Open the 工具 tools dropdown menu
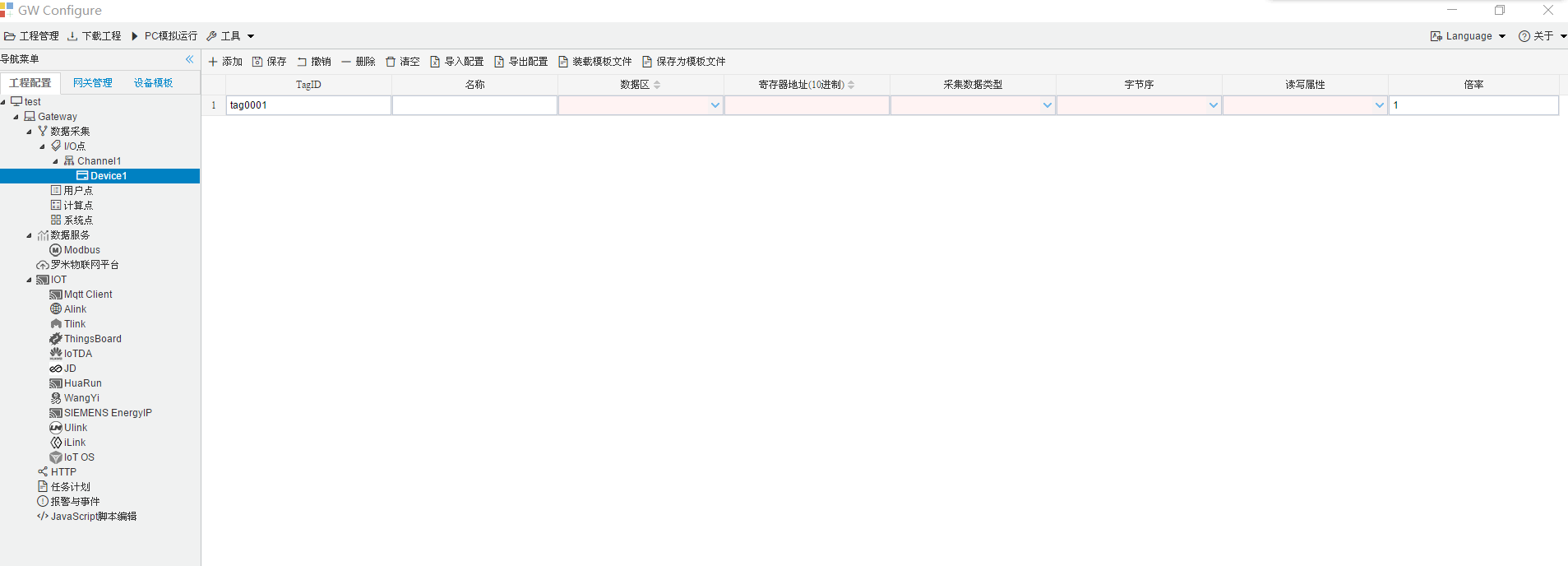 230,36
